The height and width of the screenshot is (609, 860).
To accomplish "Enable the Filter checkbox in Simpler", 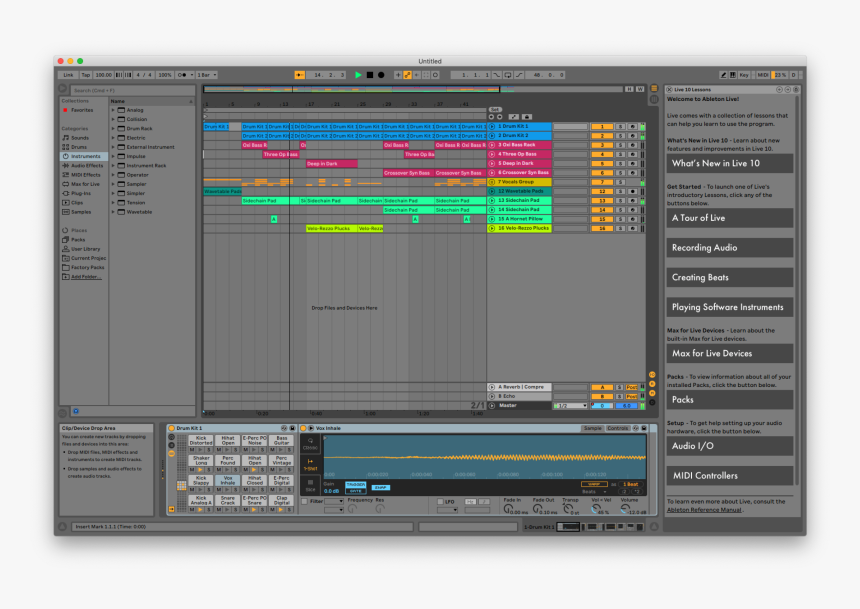I will [x=304, y=501].
